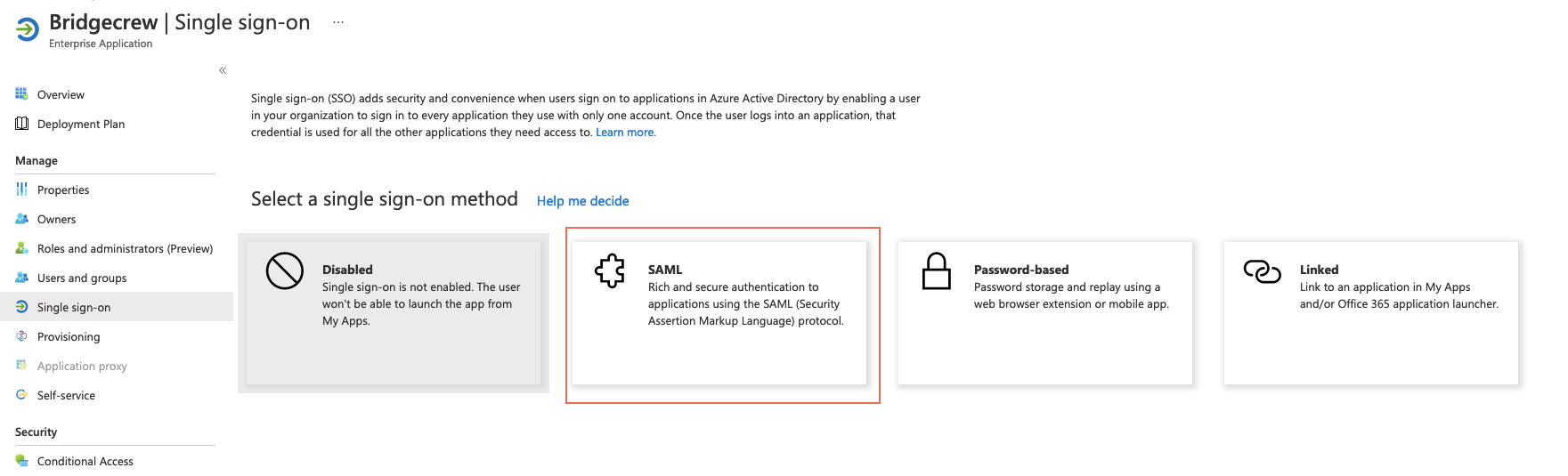Click the Password storage and replay description

(1071, 295)
